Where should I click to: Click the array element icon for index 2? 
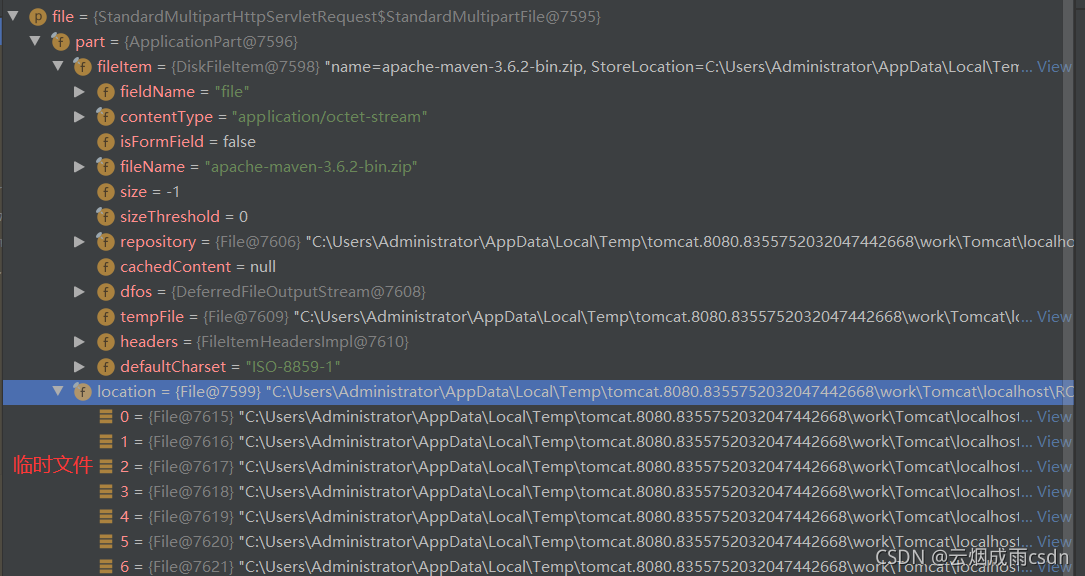[106, 467]
